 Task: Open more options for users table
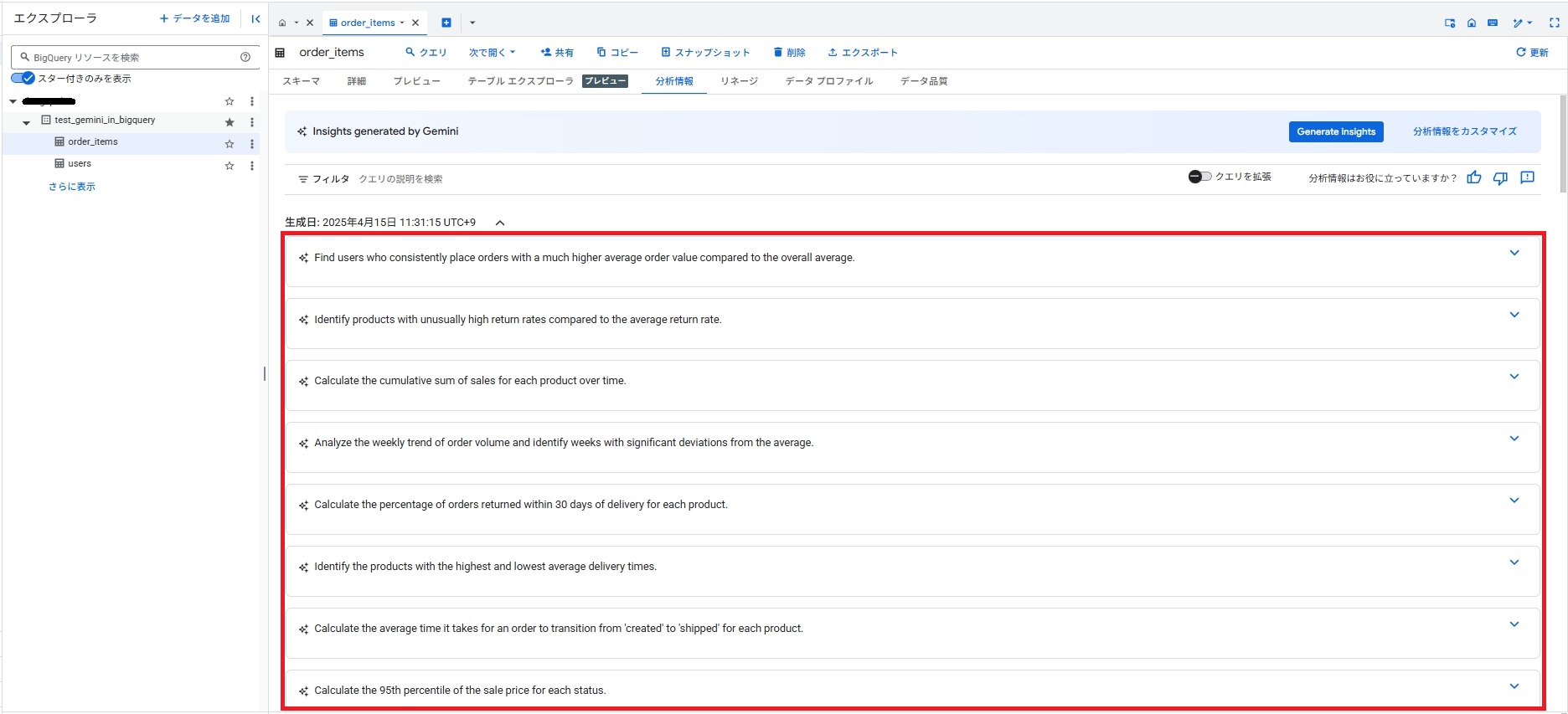pos(252,166)
